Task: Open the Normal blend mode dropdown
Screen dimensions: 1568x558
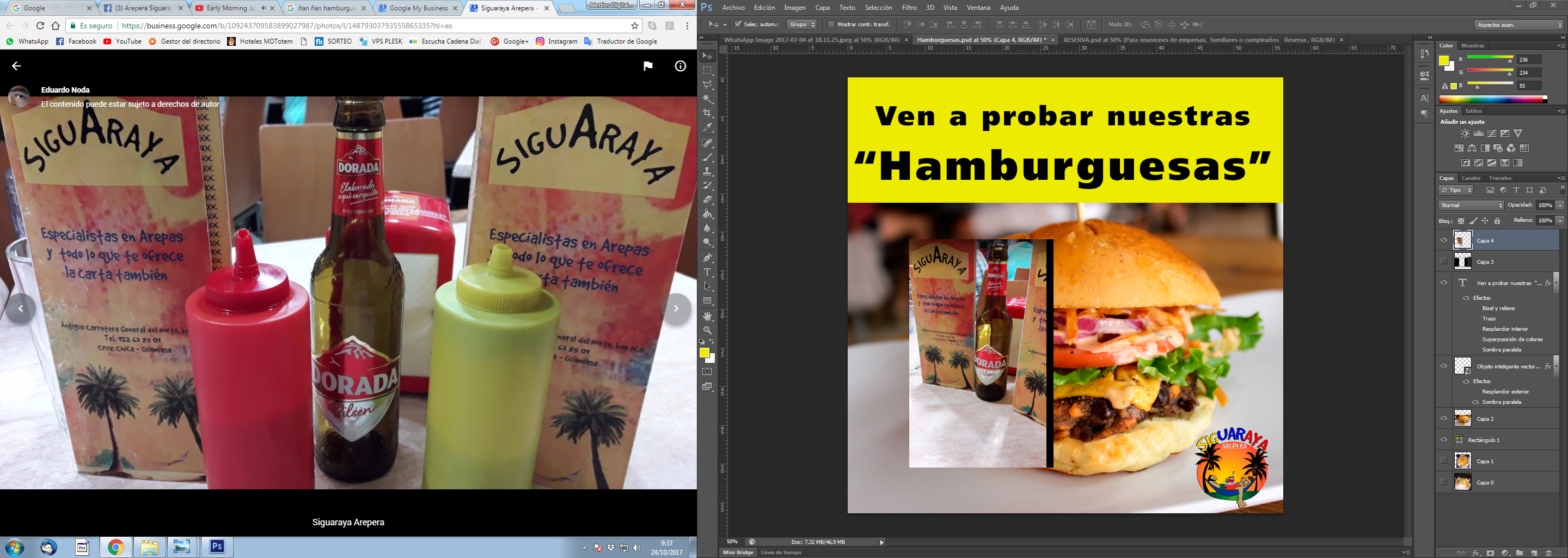Action: tap(1471, 205)
